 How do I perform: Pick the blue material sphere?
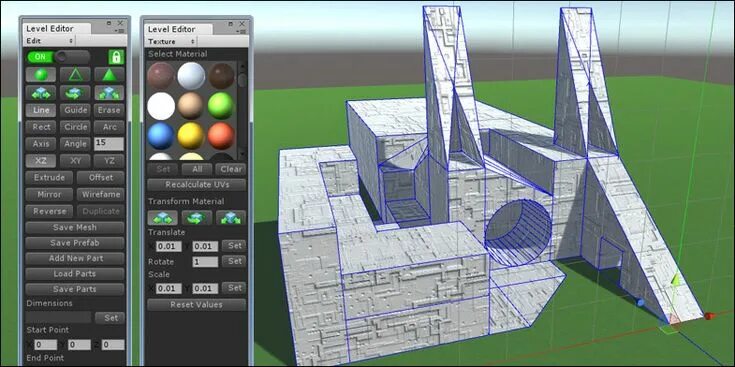pos(161,136)
